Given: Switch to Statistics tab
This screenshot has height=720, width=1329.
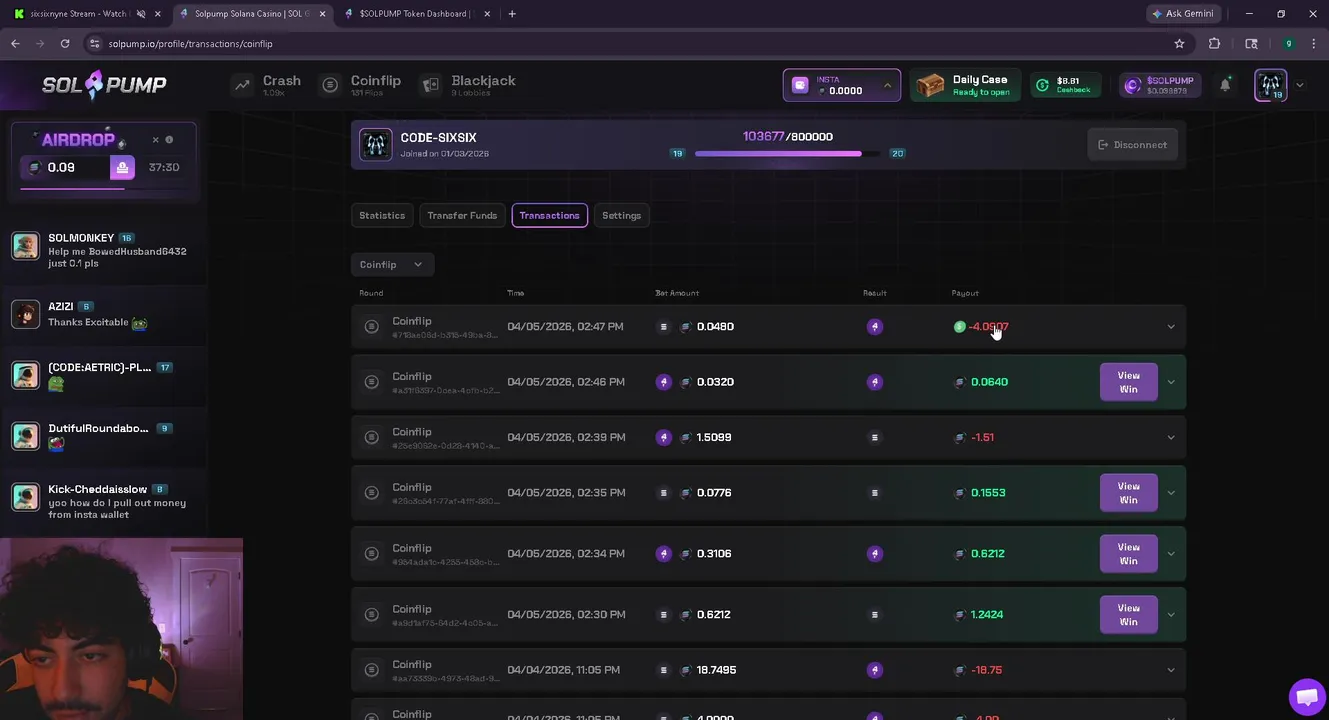Looking at the screenshot, I should [x=382, y=215].
